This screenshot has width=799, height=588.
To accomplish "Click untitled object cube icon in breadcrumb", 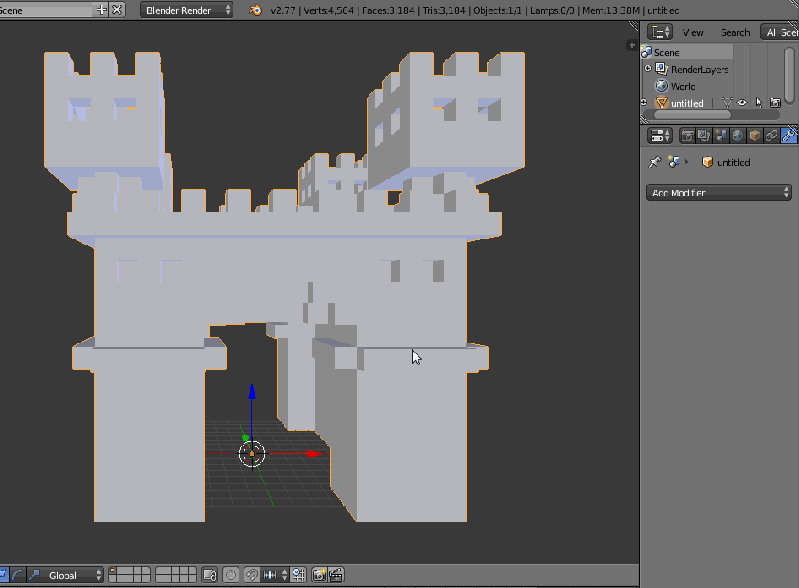I will (707, 162).
